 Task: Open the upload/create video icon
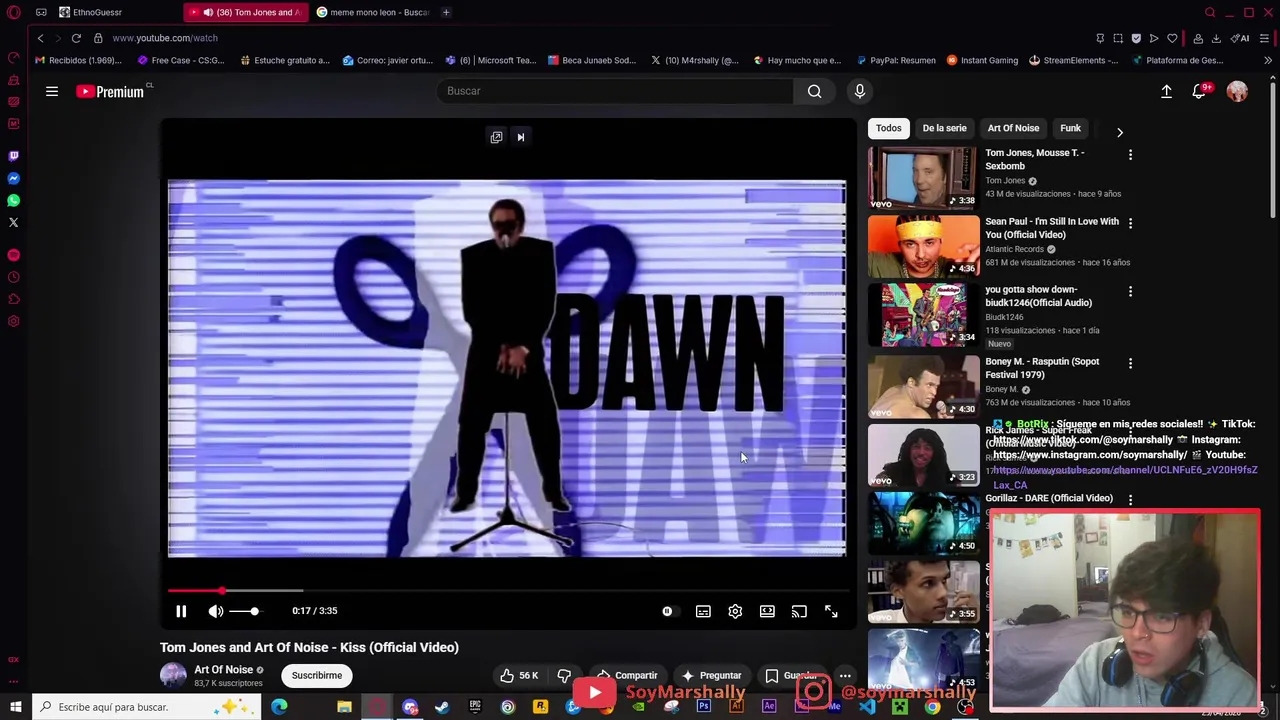pyautogui.click(x=1166, y=91)
